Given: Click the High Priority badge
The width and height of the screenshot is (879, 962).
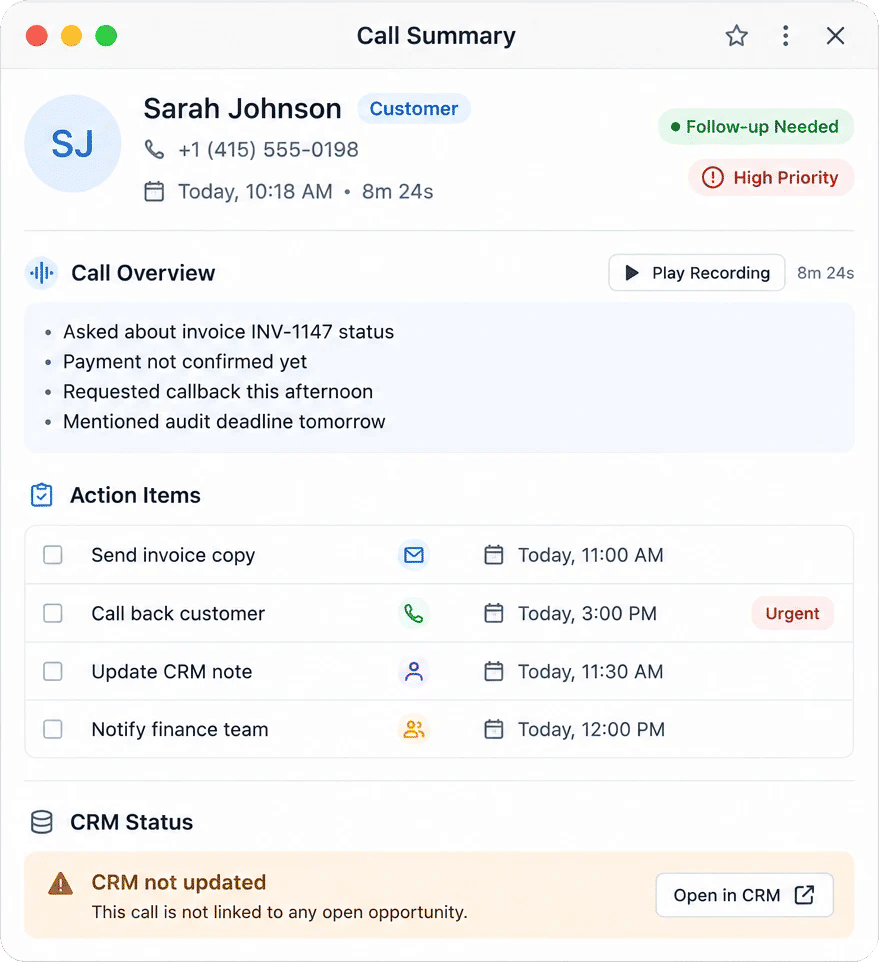Looking at the screenshot, I should click(772, 177).
